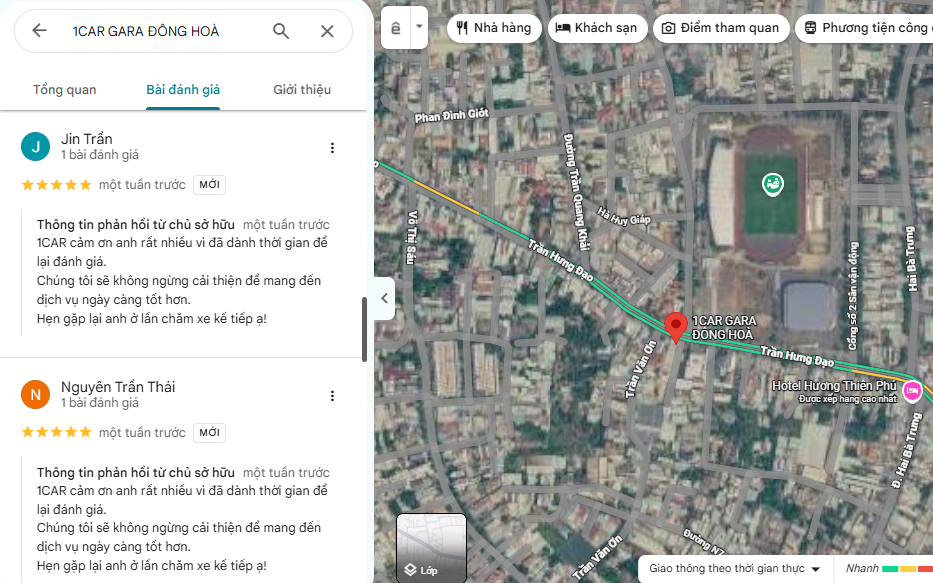Filter map by Nhà hàng
The width and height of the screenshot is (933, 583).
click(494, 28)
